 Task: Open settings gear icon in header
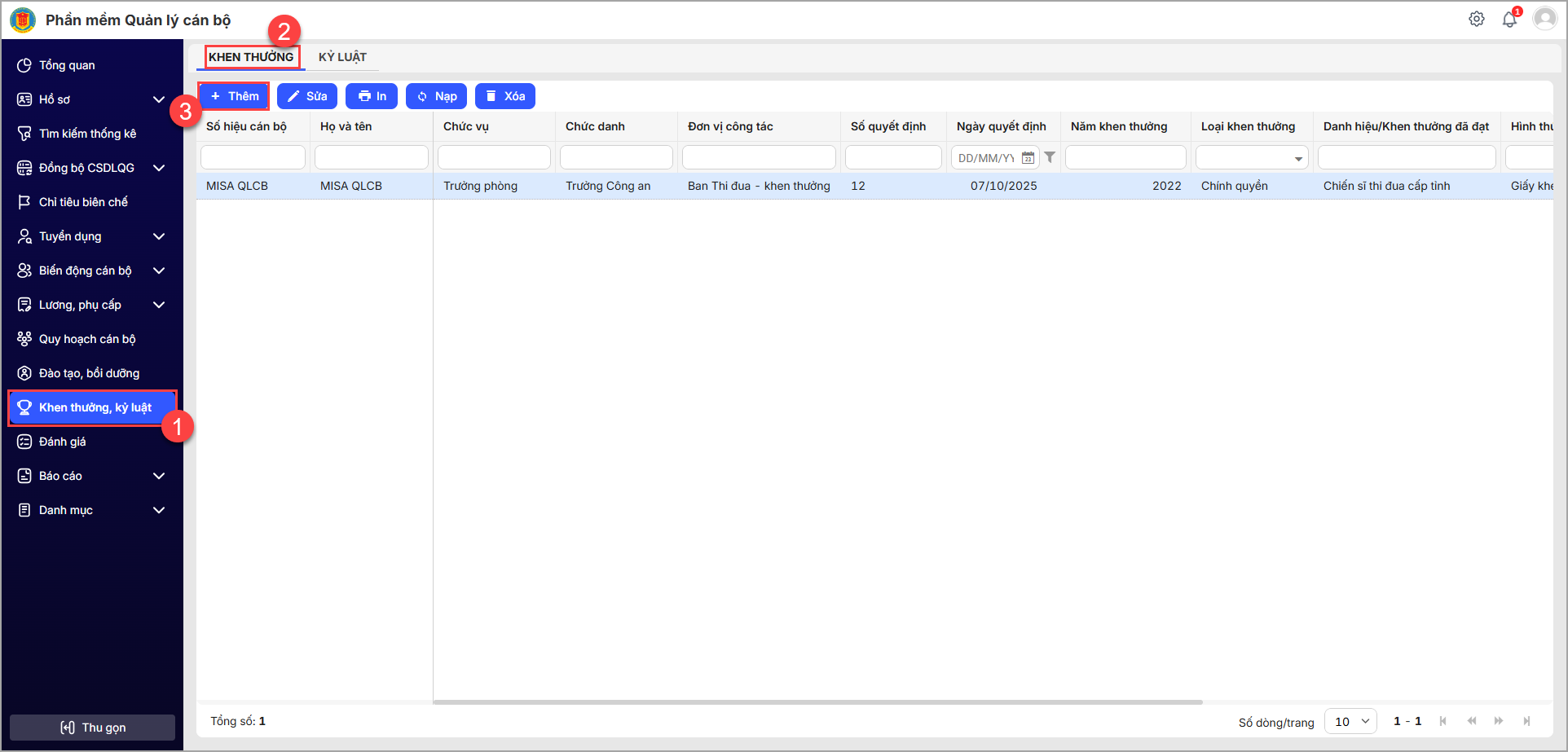point(1476,19)
